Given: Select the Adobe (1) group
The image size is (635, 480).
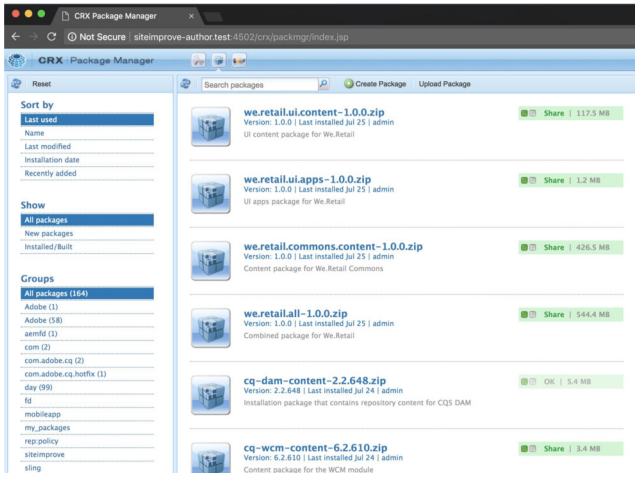Looking at the screenshot, I should pos(87,307).
